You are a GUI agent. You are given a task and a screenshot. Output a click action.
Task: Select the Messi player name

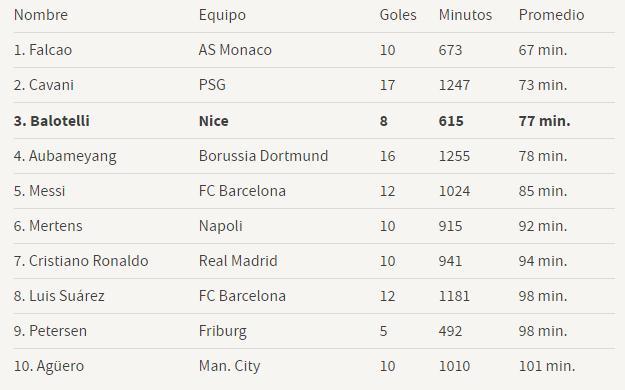pyautogui.click(x=39, y=191)
